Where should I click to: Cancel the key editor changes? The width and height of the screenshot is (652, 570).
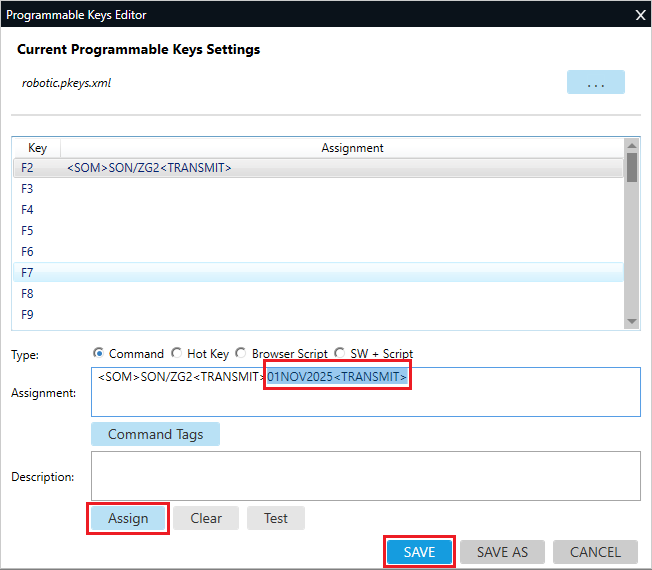click(x=595, y=552)
